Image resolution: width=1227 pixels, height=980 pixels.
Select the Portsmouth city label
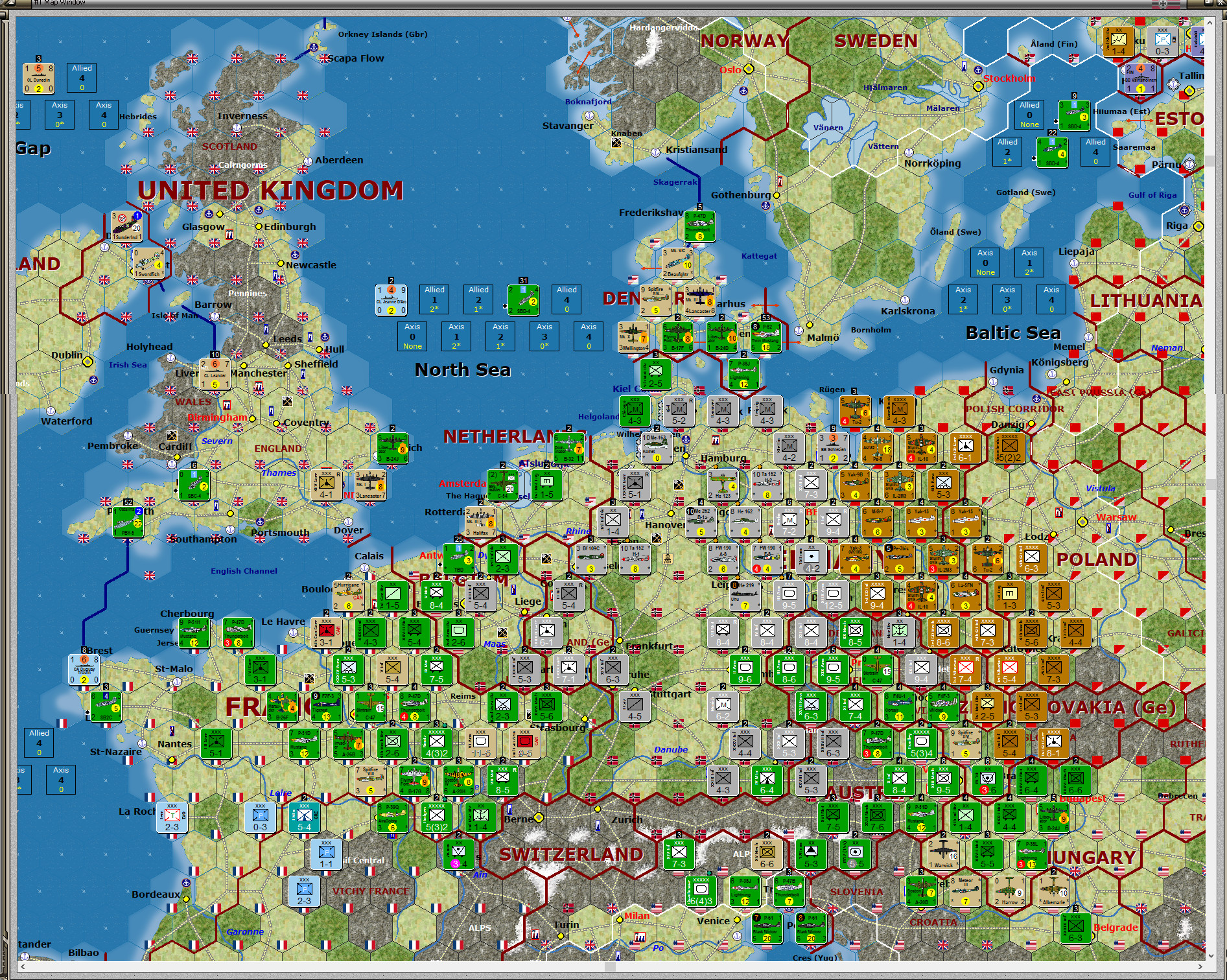[280, 533]
